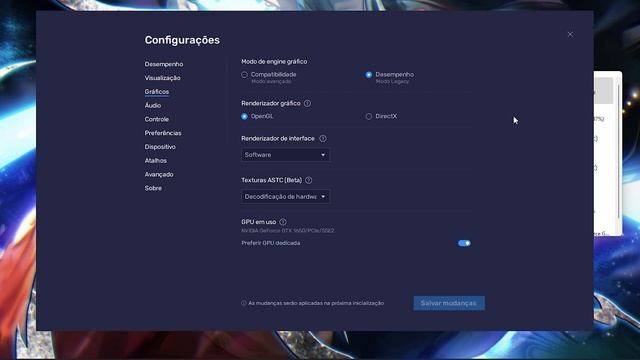Choose the OpenGL graphics renderer
The width and height of the screenshot is (640, 360).
(x=244, y=116)
